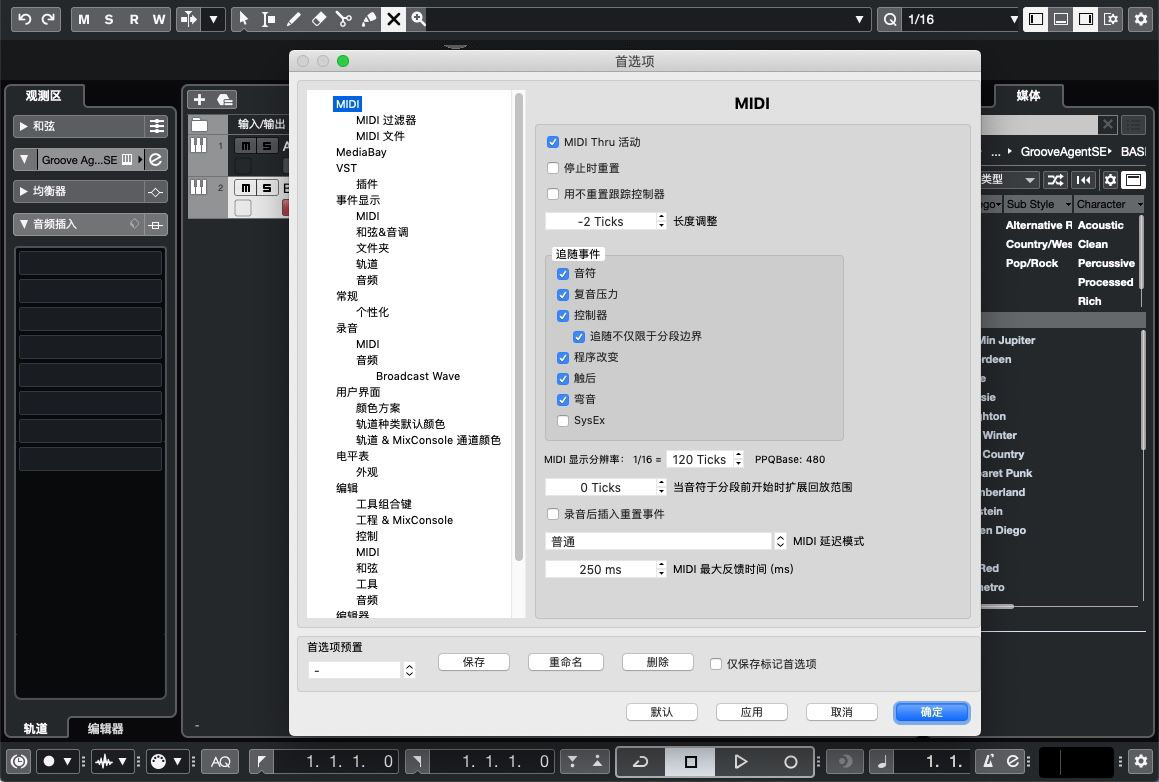Select MIDI 过滤器 in preferences tree
This screenshot has width=1159, height=782.
point(386,120)
